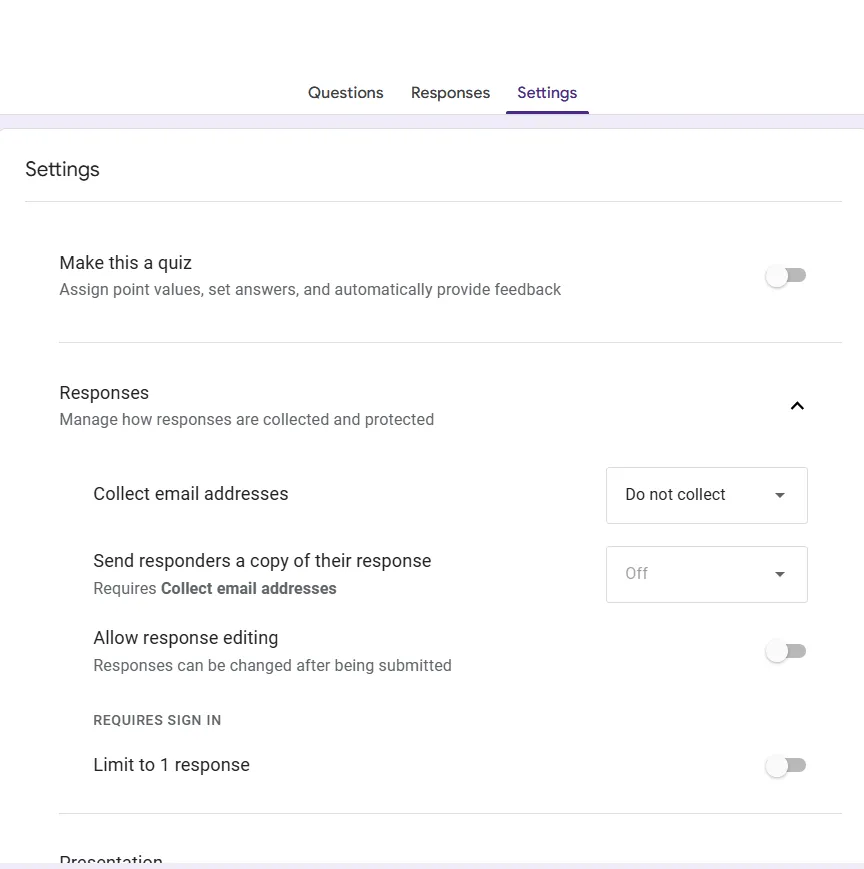
Task: Enable the Make this a quiz toggle
Action: point(785,275)
